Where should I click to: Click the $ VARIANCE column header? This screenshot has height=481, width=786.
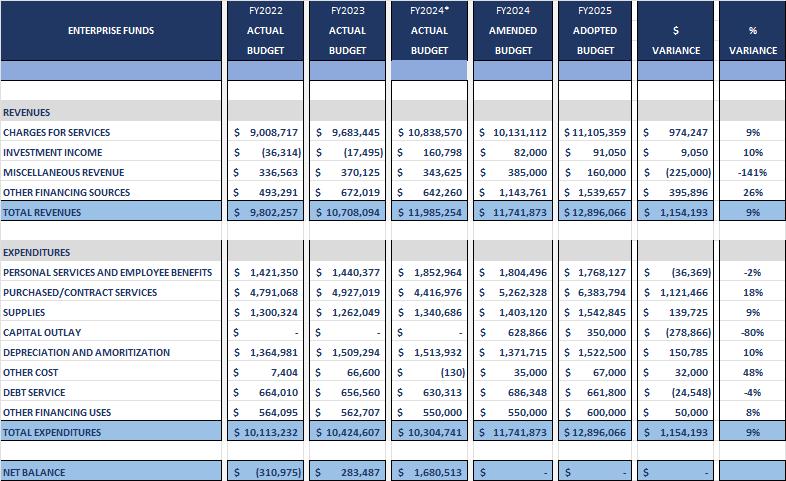(x=675, y=31)
